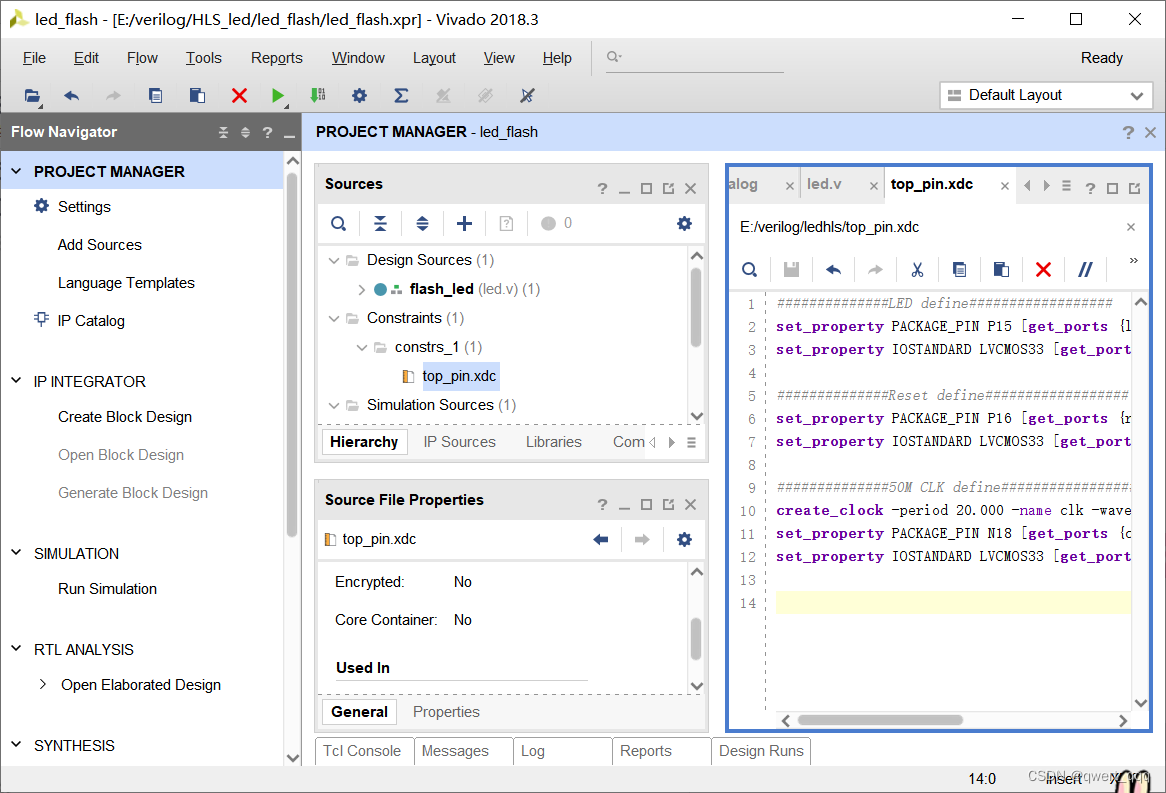This screenshot has width=1166, height=793.
Task: Open Default Layout dropdown
Action: [1046, 95]
